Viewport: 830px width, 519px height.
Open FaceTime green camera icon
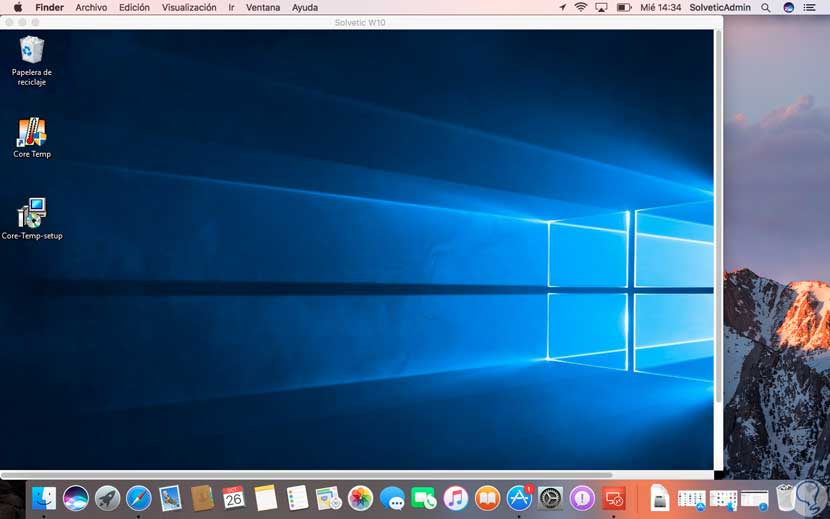(x=423, y=498)
